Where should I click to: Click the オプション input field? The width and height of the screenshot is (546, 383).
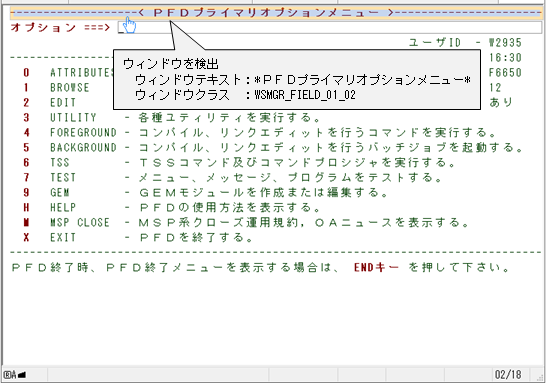pyautogui.click(x=329, y=27)
